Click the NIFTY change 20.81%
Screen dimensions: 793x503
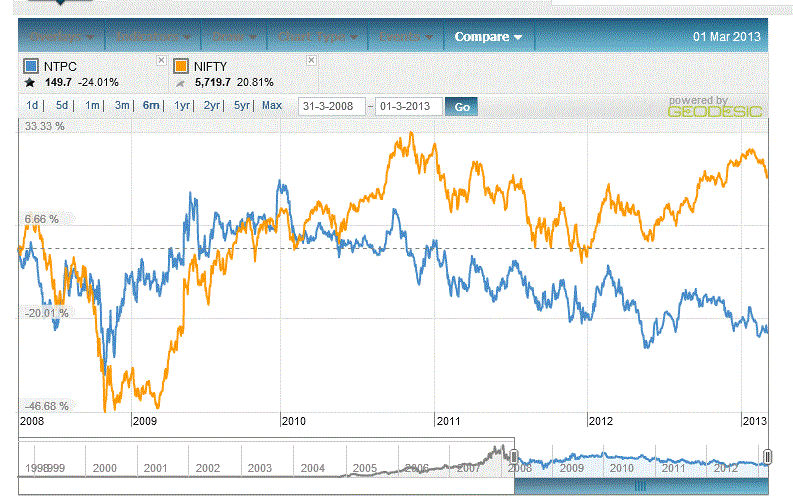255,82
